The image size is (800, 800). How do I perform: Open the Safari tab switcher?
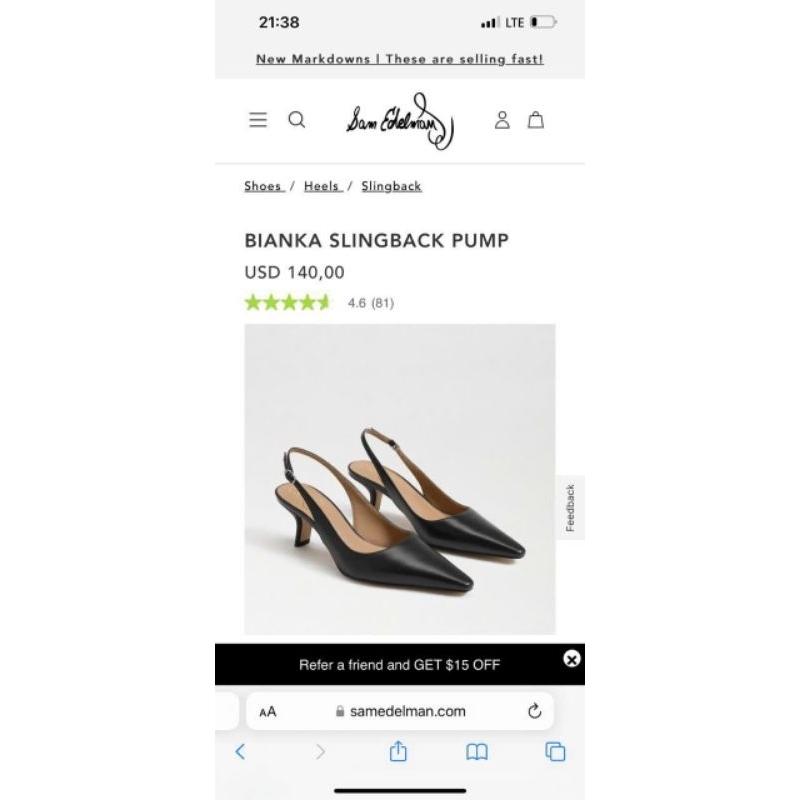tap(556, 752)
